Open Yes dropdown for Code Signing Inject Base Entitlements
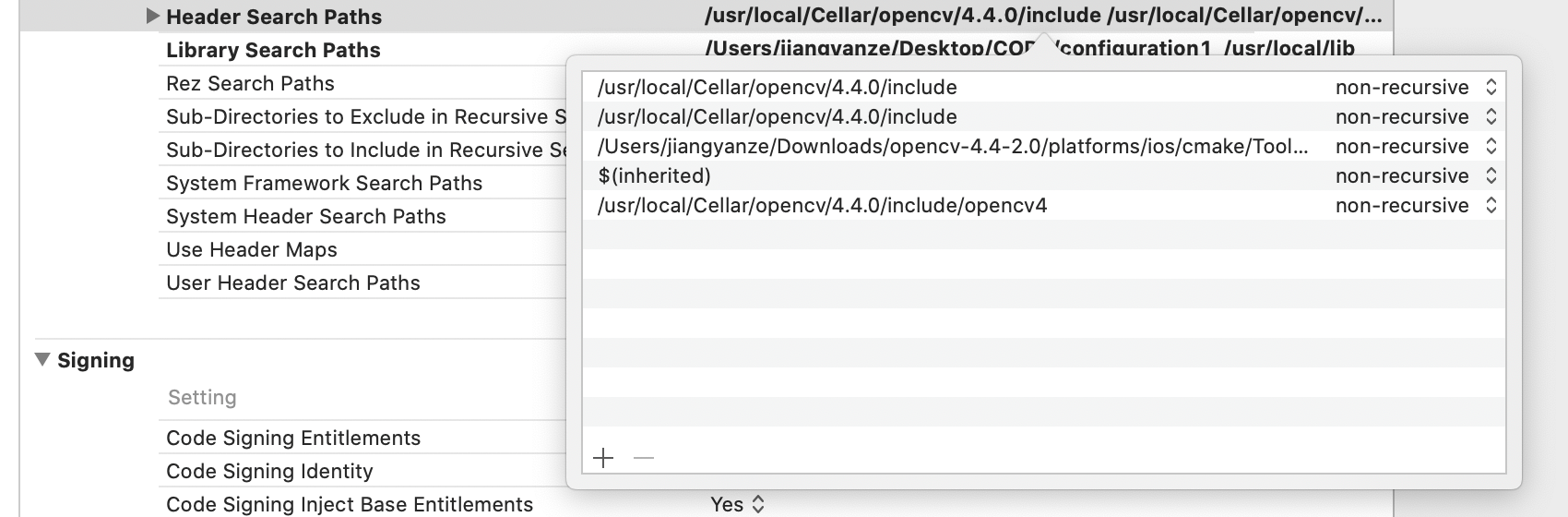Screen dimensions: 1568x517 click(738, 504)
